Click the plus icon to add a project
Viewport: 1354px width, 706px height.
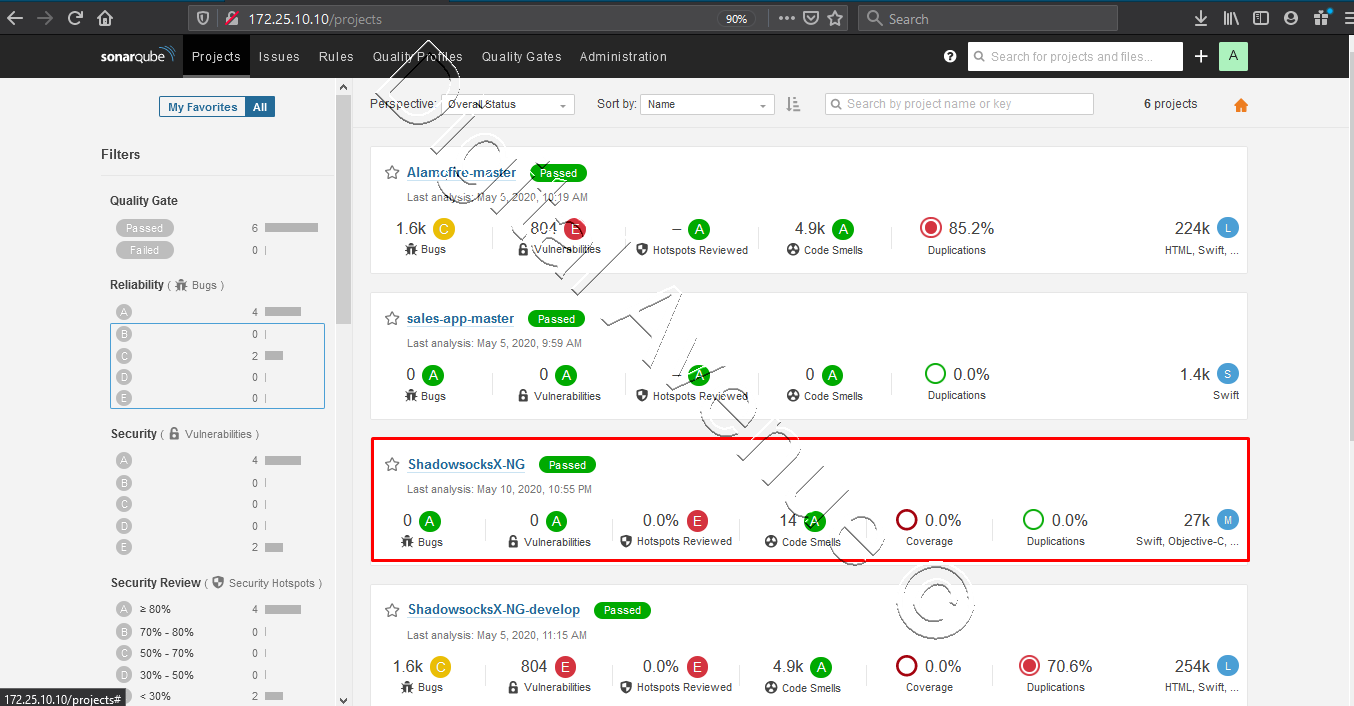click(1201, 56)
